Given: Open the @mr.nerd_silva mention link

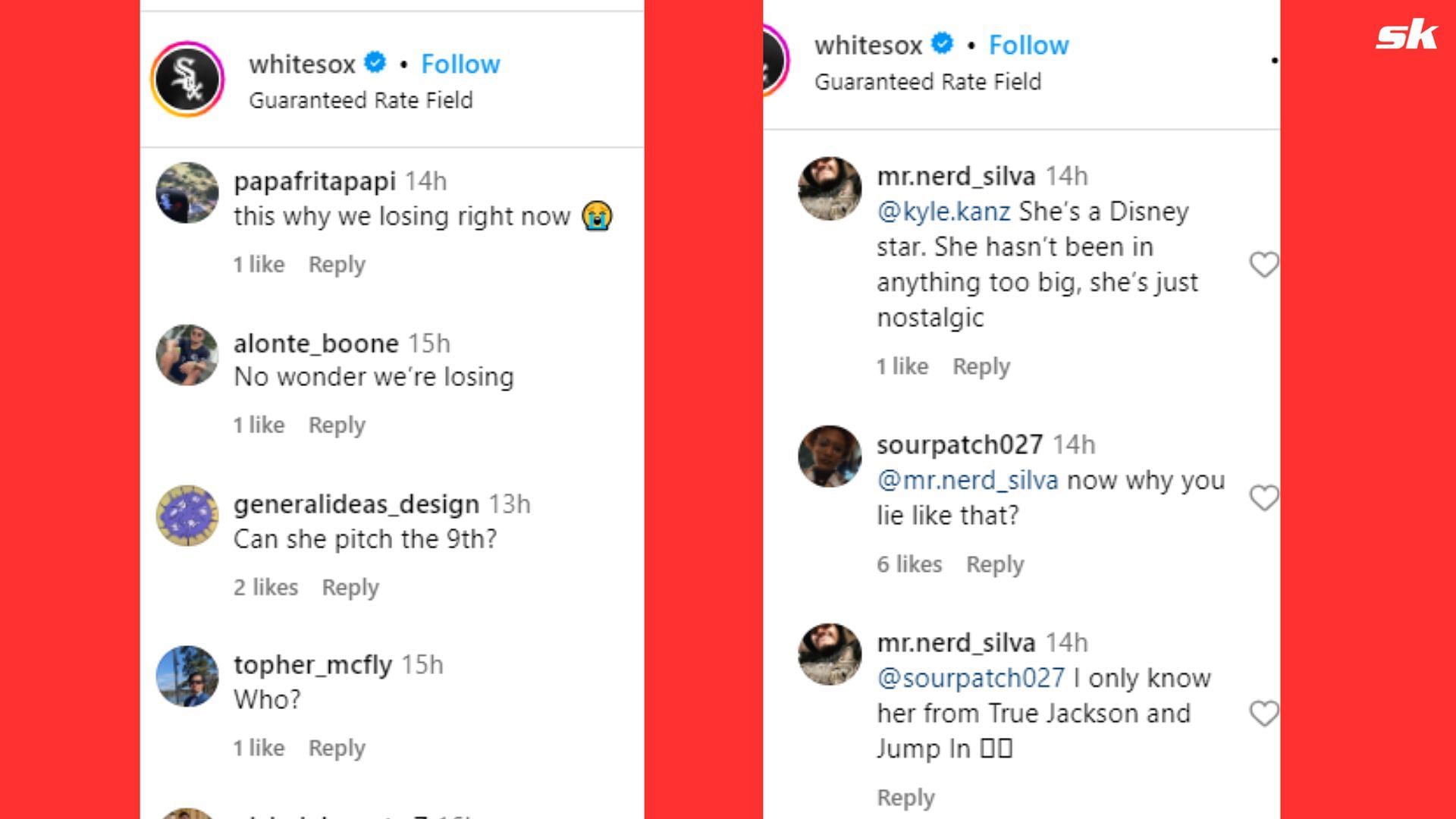Looking at the screenshot, I should coord(967,480).
